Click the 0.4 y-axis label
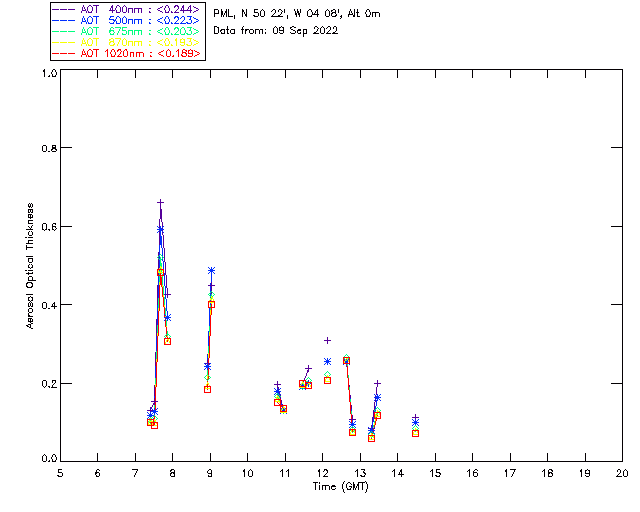The height and width of the screenshot is (512, 640). [x=49, y=305]
